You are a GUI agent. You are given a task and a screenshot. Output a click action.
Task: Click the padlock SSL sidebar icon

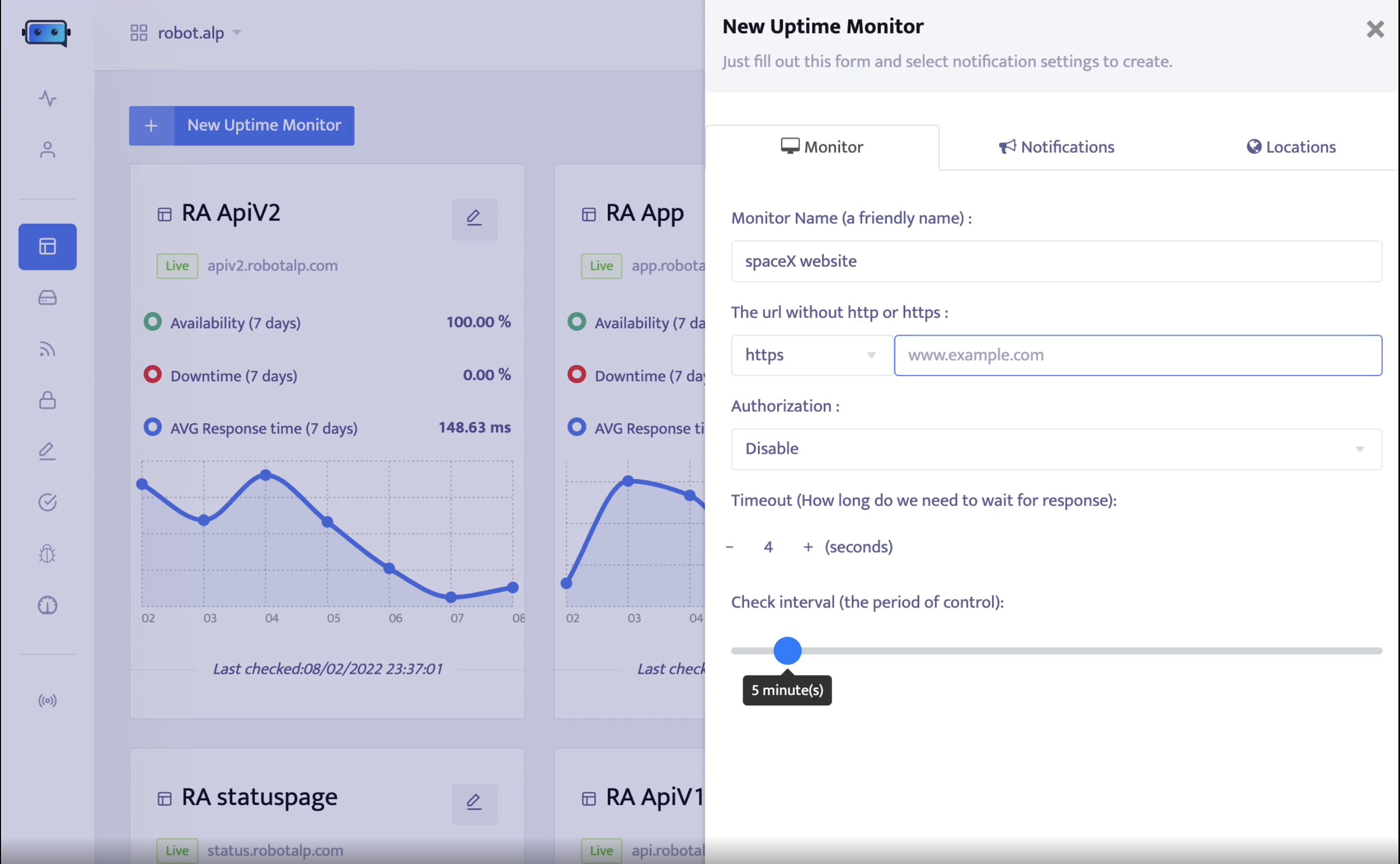point(48,400)
